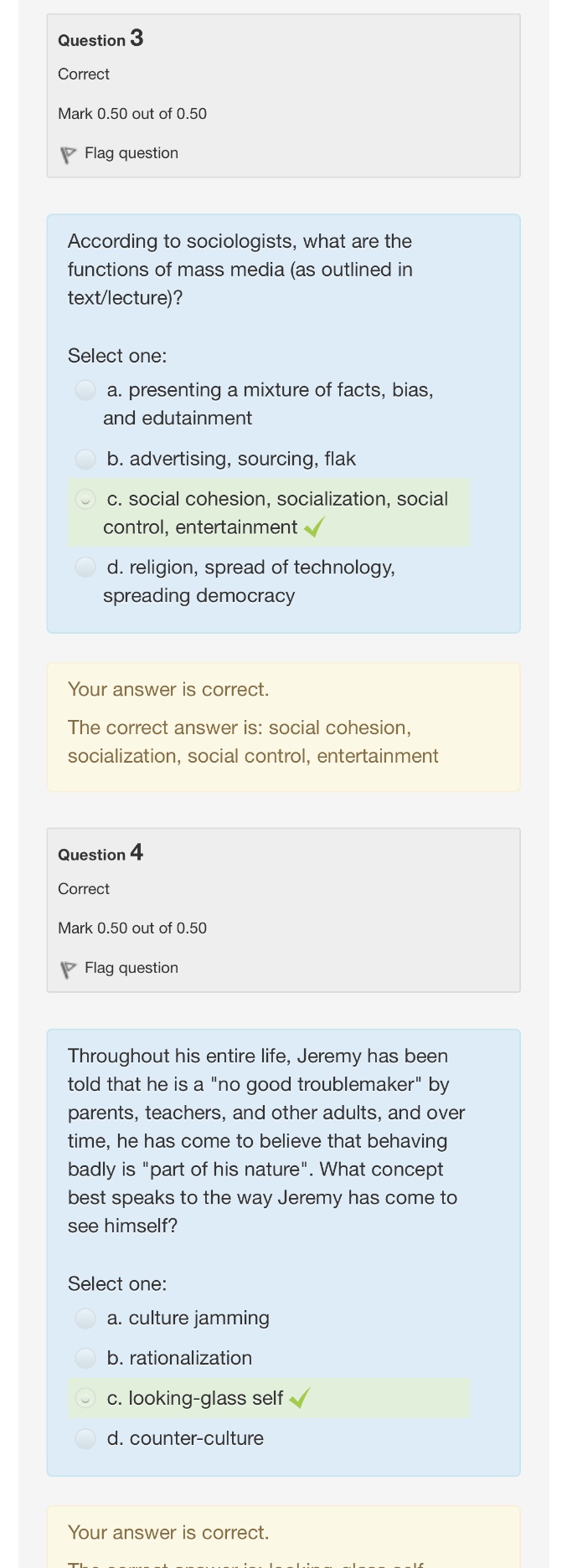Select the 'social cohesion, socialization' radio button
562x1568 pixels.
pyautogui.click(x=85, y=499)
